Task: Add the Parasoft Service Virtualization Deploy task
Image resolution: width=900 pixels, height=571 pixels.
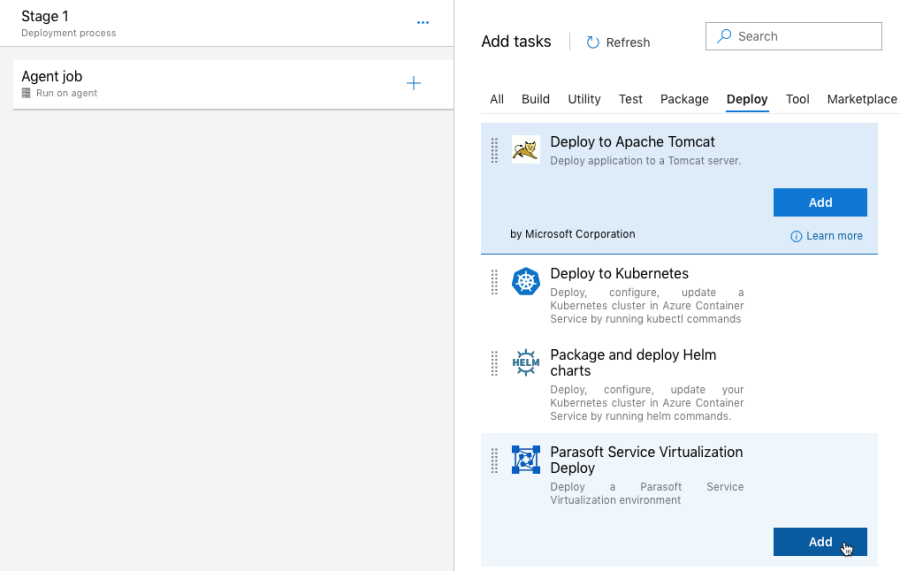Action: pyautogui.click(x=820, y=542)
